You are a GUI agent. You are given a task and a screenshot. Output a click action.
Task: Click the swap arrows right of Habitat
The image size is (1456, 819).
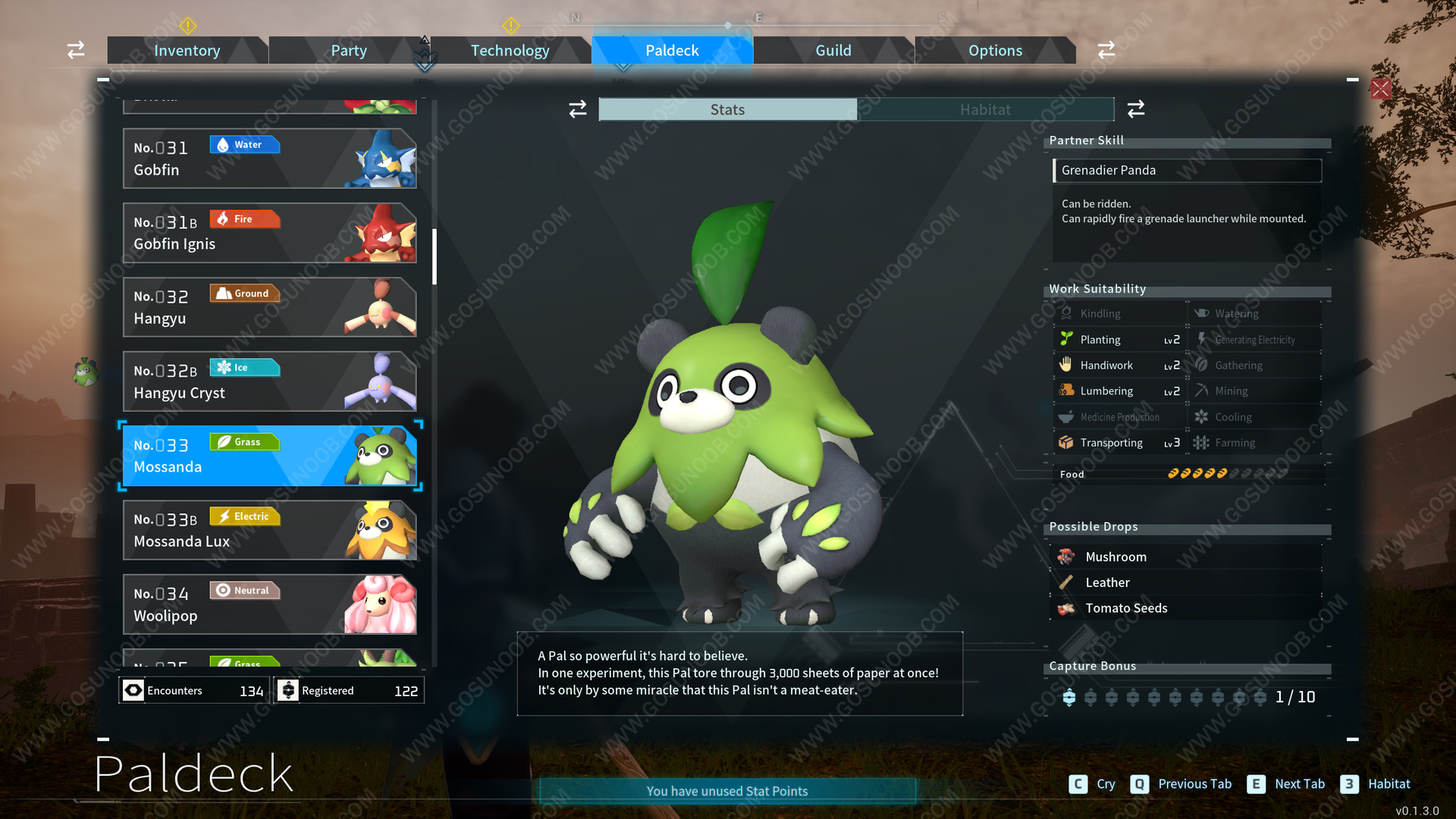point(1136,109)
